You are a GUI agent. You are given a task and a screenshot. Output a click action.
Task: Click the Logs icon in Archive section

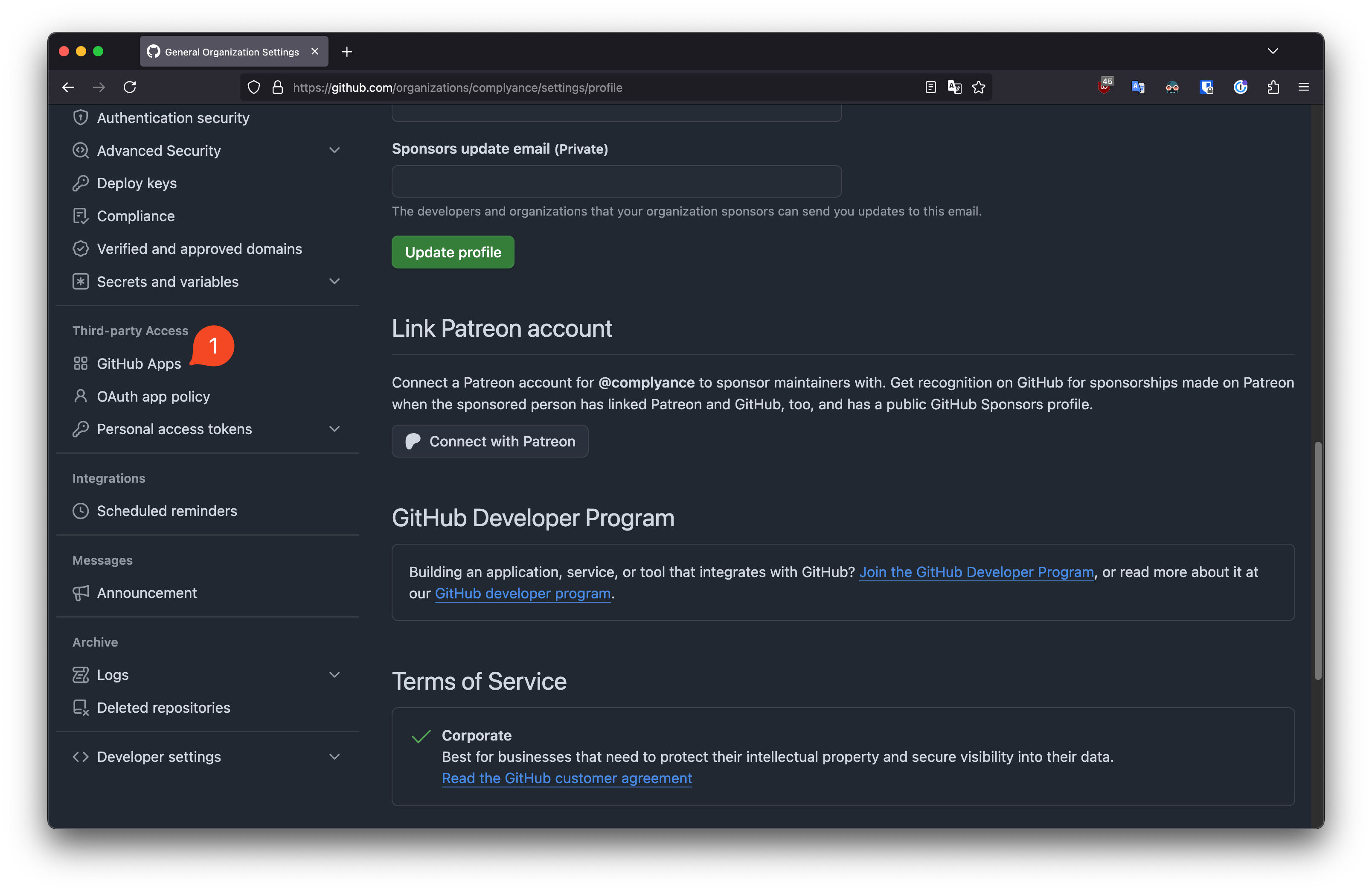[x=81, y=675]
